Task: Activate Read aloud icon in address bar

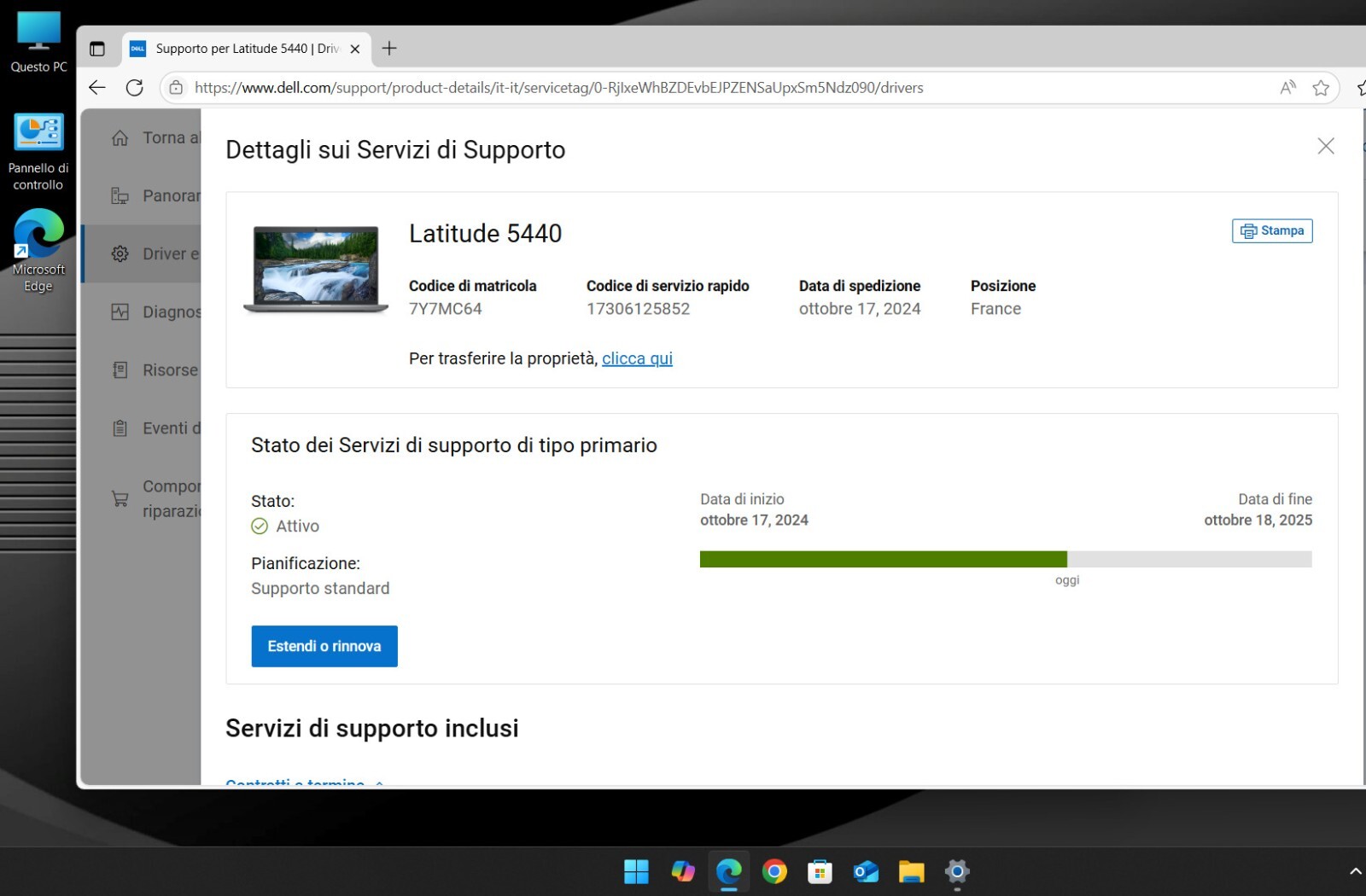Action: point(1288,87)
